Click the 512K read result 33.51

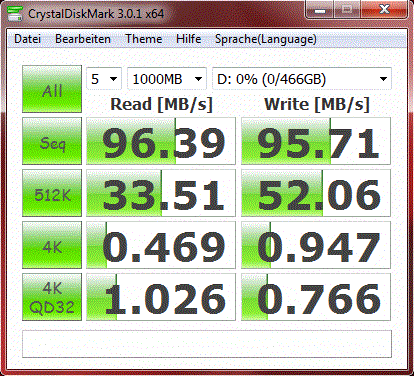pyautogui.click(x=161, y=193)
